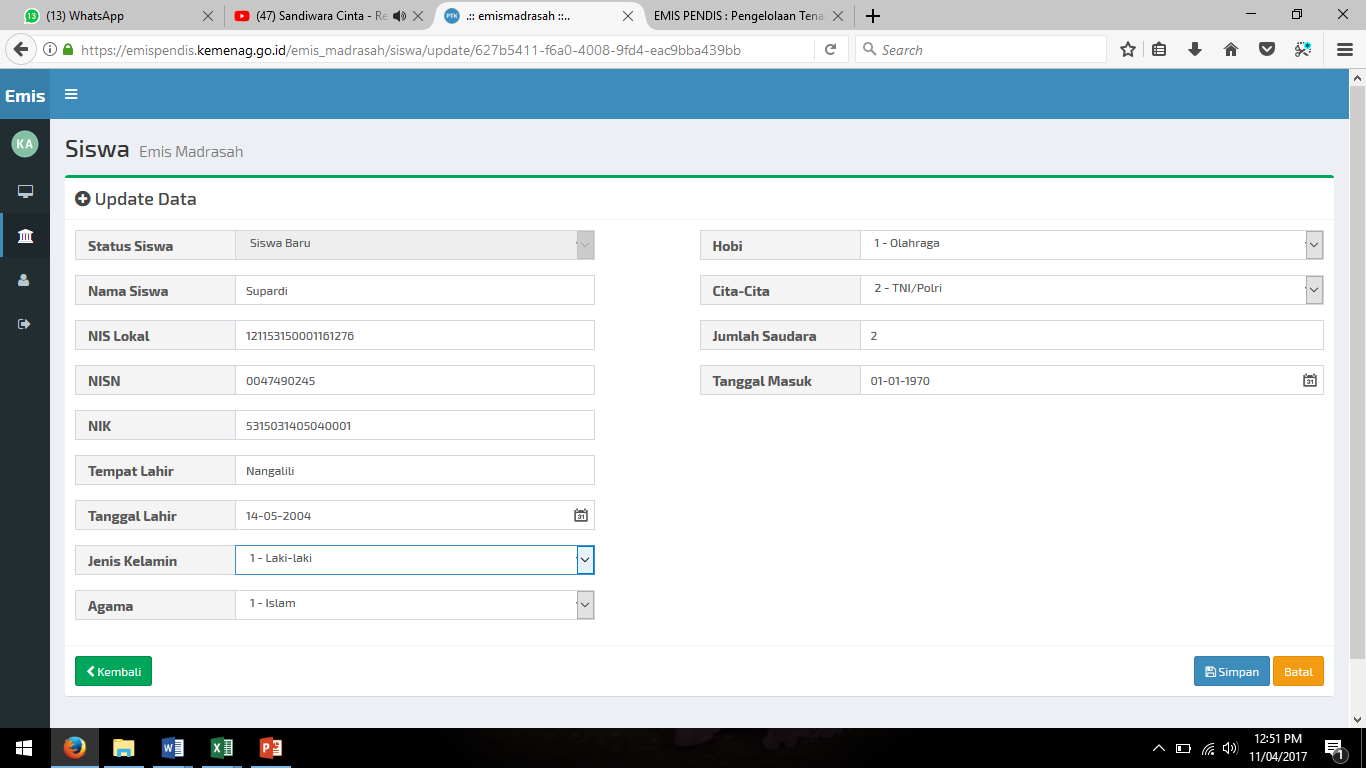This screenshot has height=768, width=1366.
Task: Click the page vertical scrollbar
Action: 1358,370
